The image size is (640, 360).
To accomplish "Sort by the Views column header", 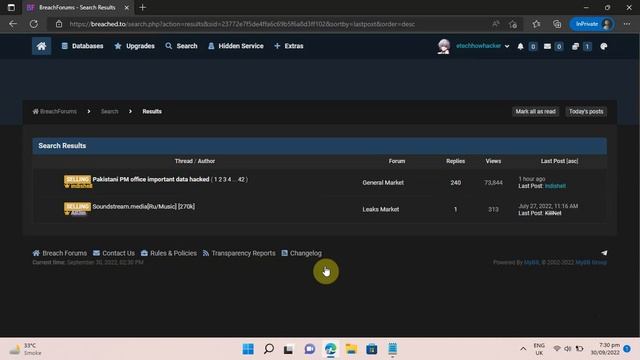I will [x=493, y=161].
